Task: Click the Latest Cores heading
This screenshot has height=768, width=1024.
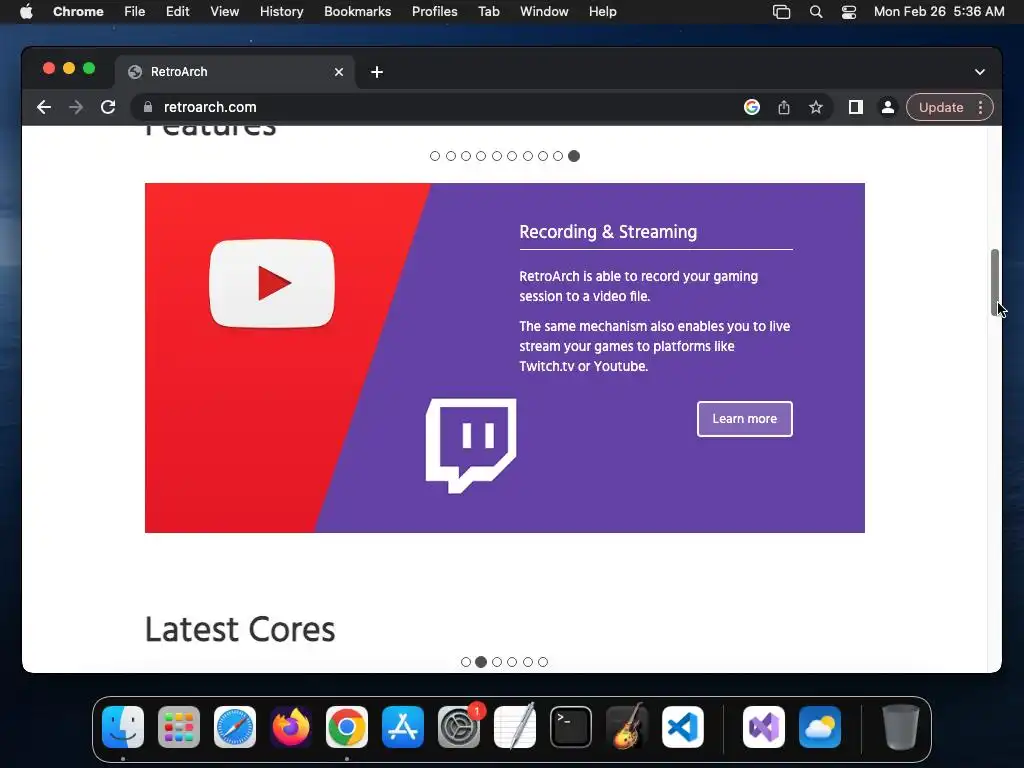Action: point(240,630)
